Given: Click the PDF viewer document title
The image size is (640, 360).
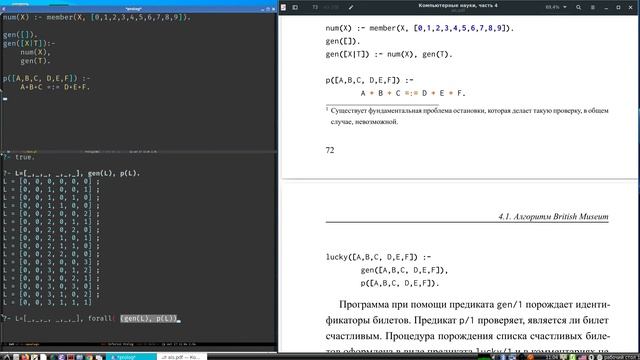Looking at the screenshot, I should tap(458, 5).
